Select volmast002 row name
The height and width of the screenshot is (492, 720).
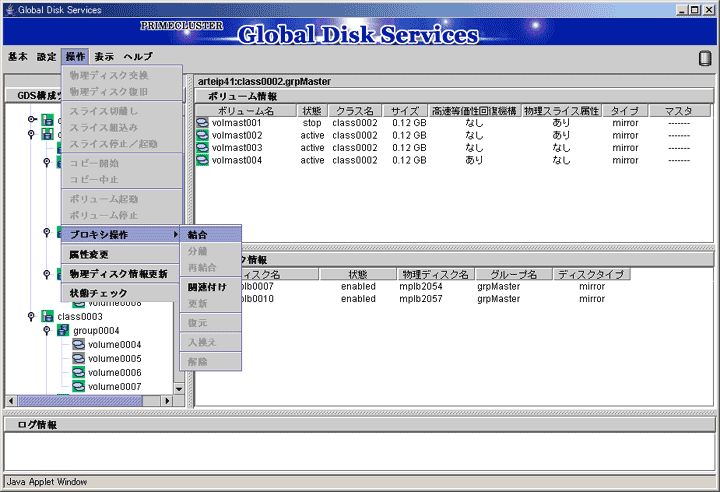[237, 135]
